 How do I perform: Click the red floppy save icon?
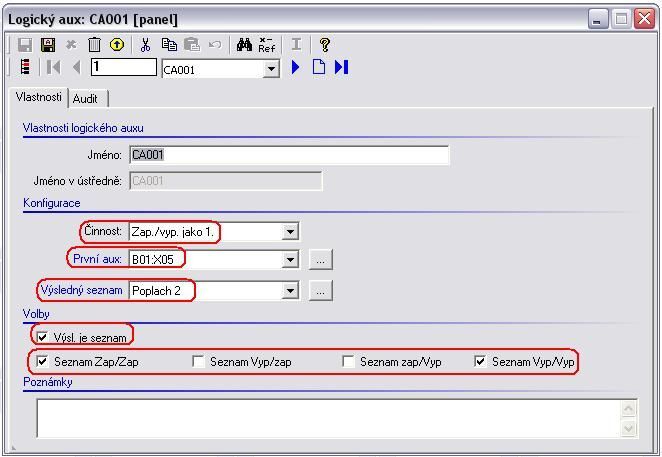[x=47, y=45]
